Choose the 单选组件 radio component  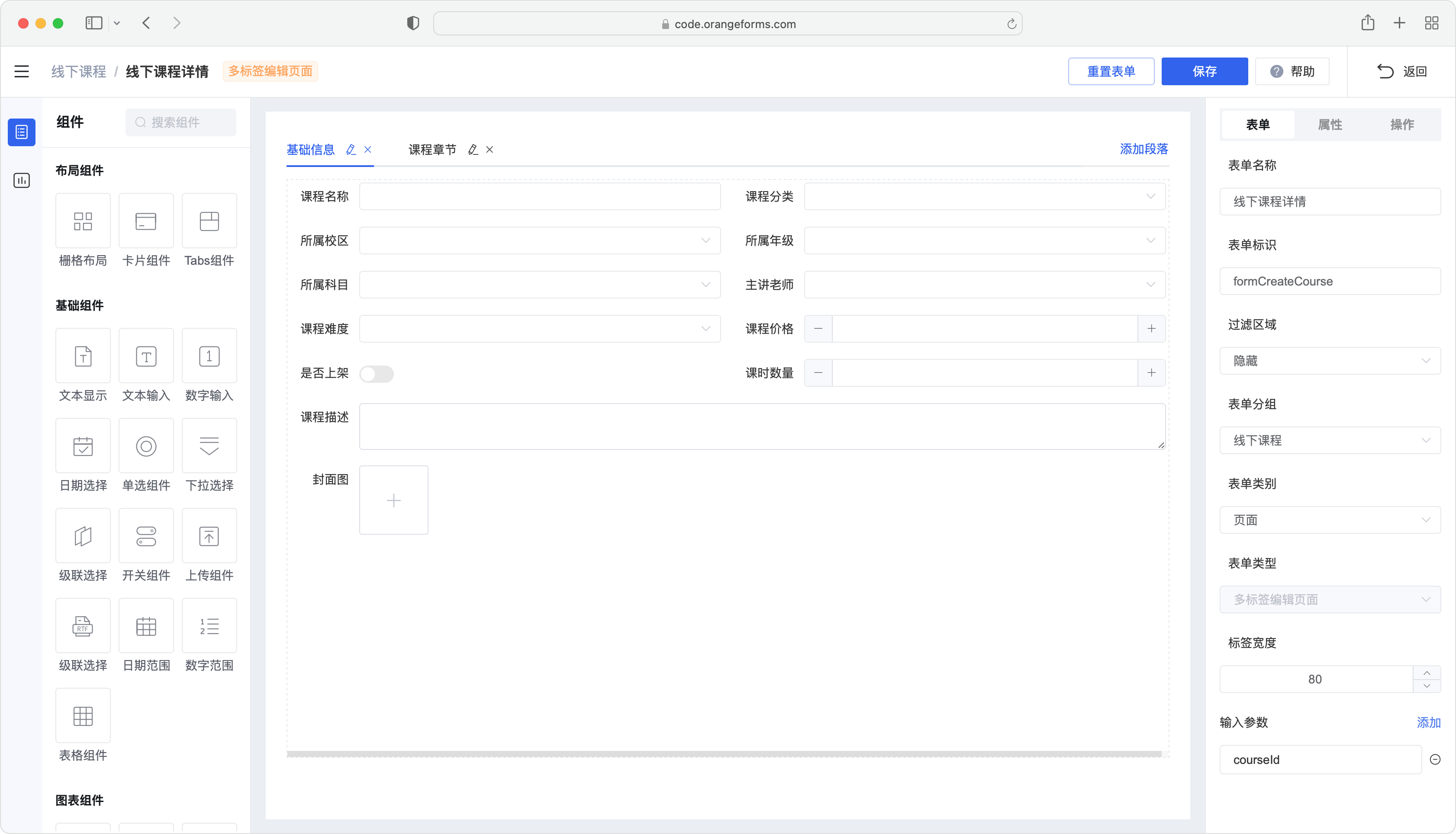pos(146,446)
